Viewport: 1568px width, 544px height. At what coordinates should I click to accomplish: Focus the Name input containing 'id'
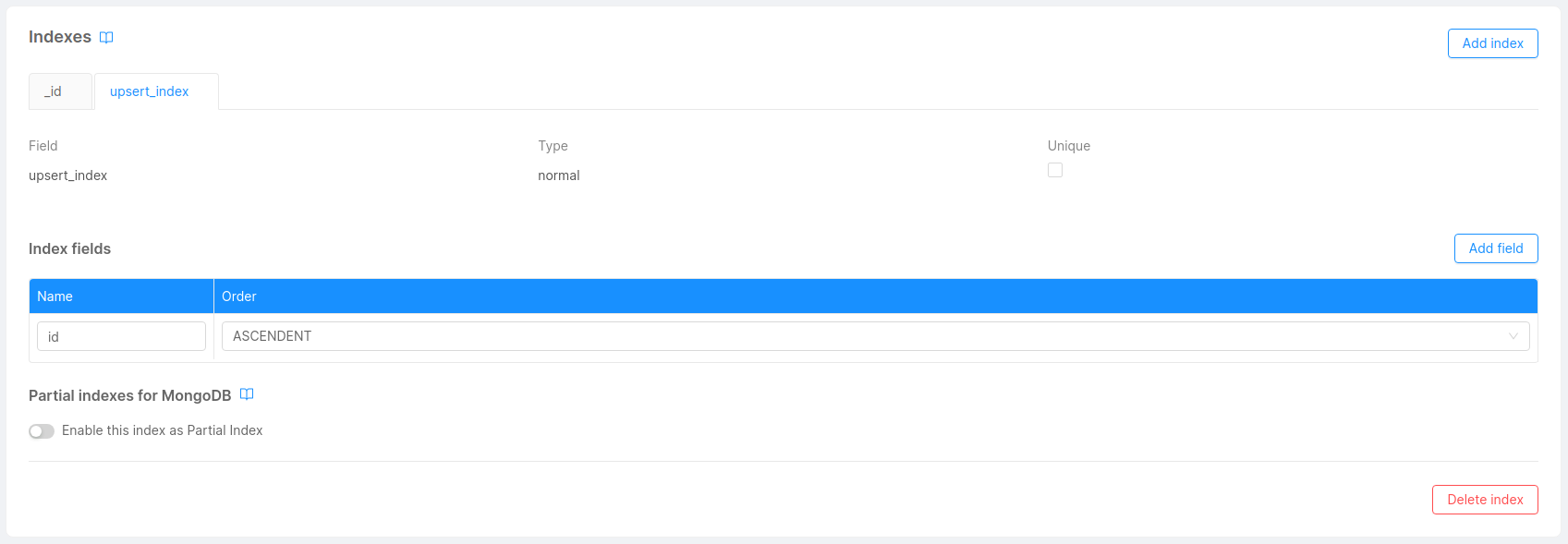(x=121, y=336)
